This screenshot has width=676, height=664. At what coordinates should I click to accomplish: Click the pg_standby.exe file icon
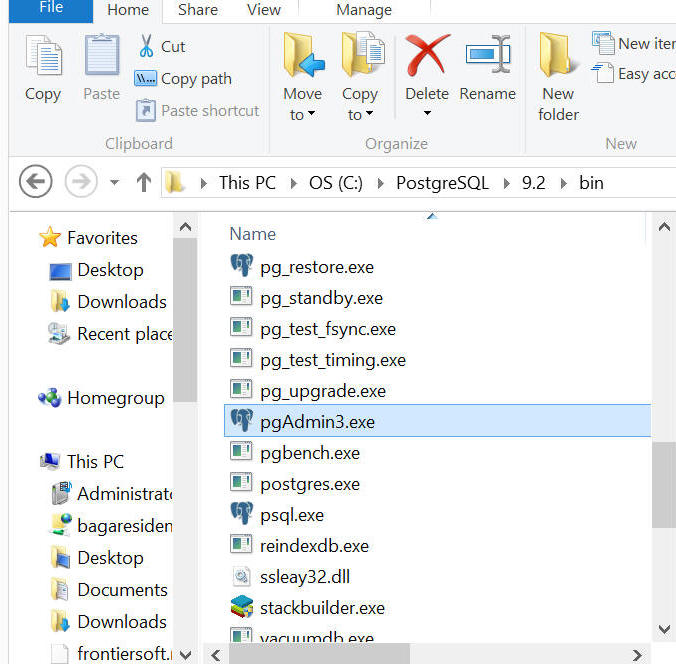241,296
